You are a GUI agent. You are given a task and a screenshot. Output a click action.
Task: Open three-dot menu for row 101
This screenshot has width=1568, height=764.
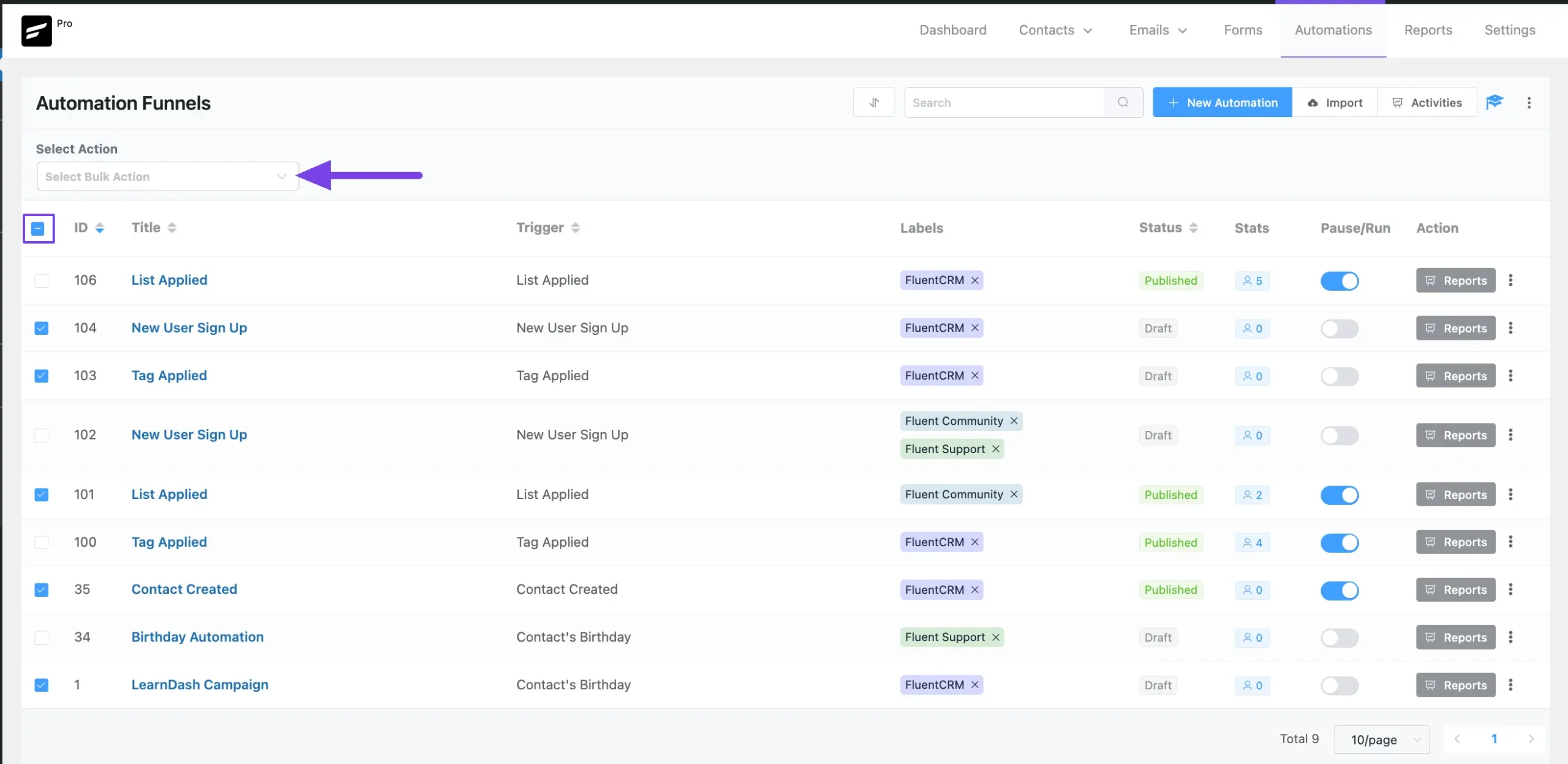click(1510, 494)
